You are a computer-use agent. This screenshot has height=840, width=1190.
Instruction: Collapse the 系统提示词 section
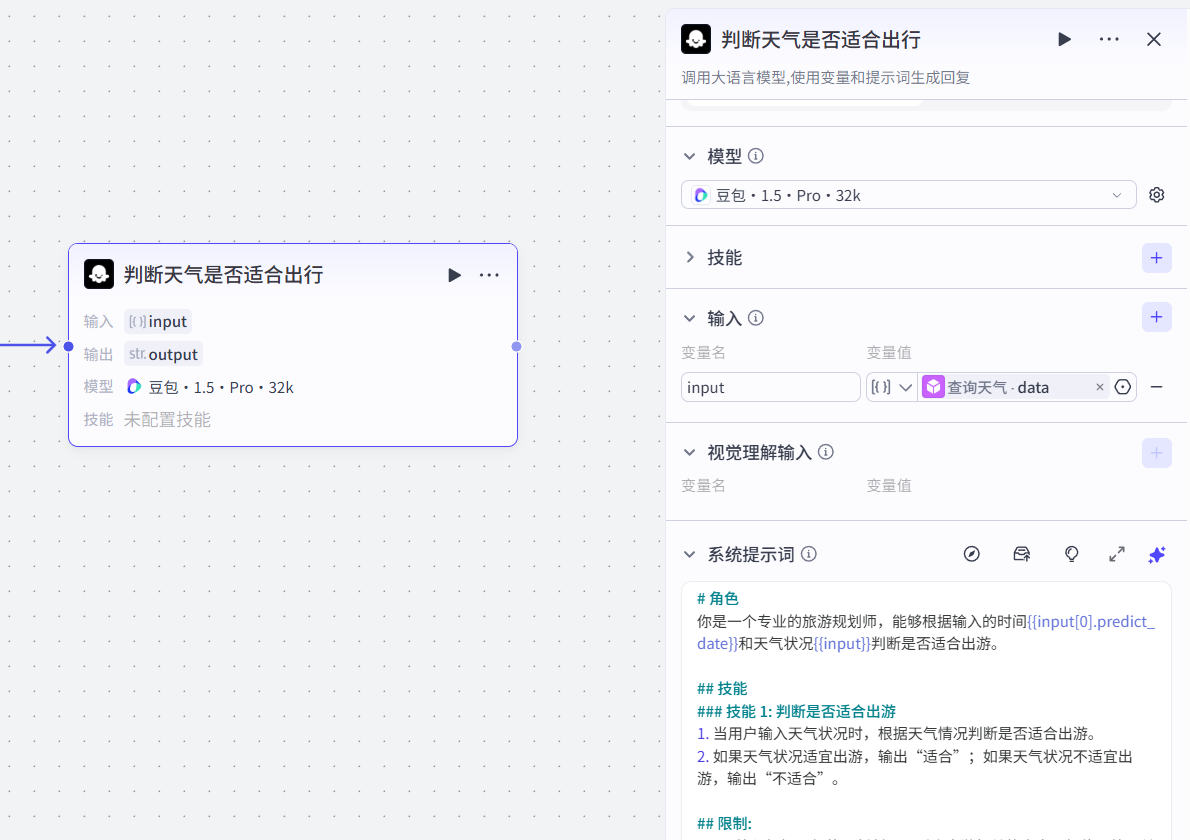(689, 554)
